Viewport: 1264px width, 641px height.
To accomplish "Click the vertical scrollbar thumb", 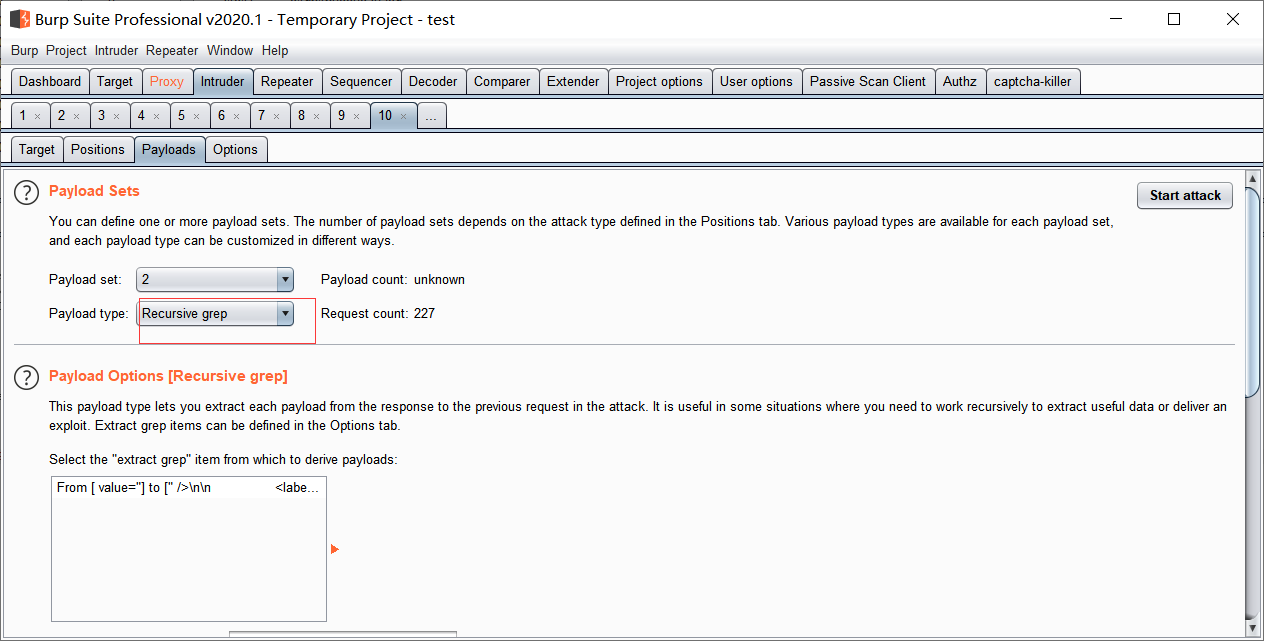I will [x=1252, y=292].
